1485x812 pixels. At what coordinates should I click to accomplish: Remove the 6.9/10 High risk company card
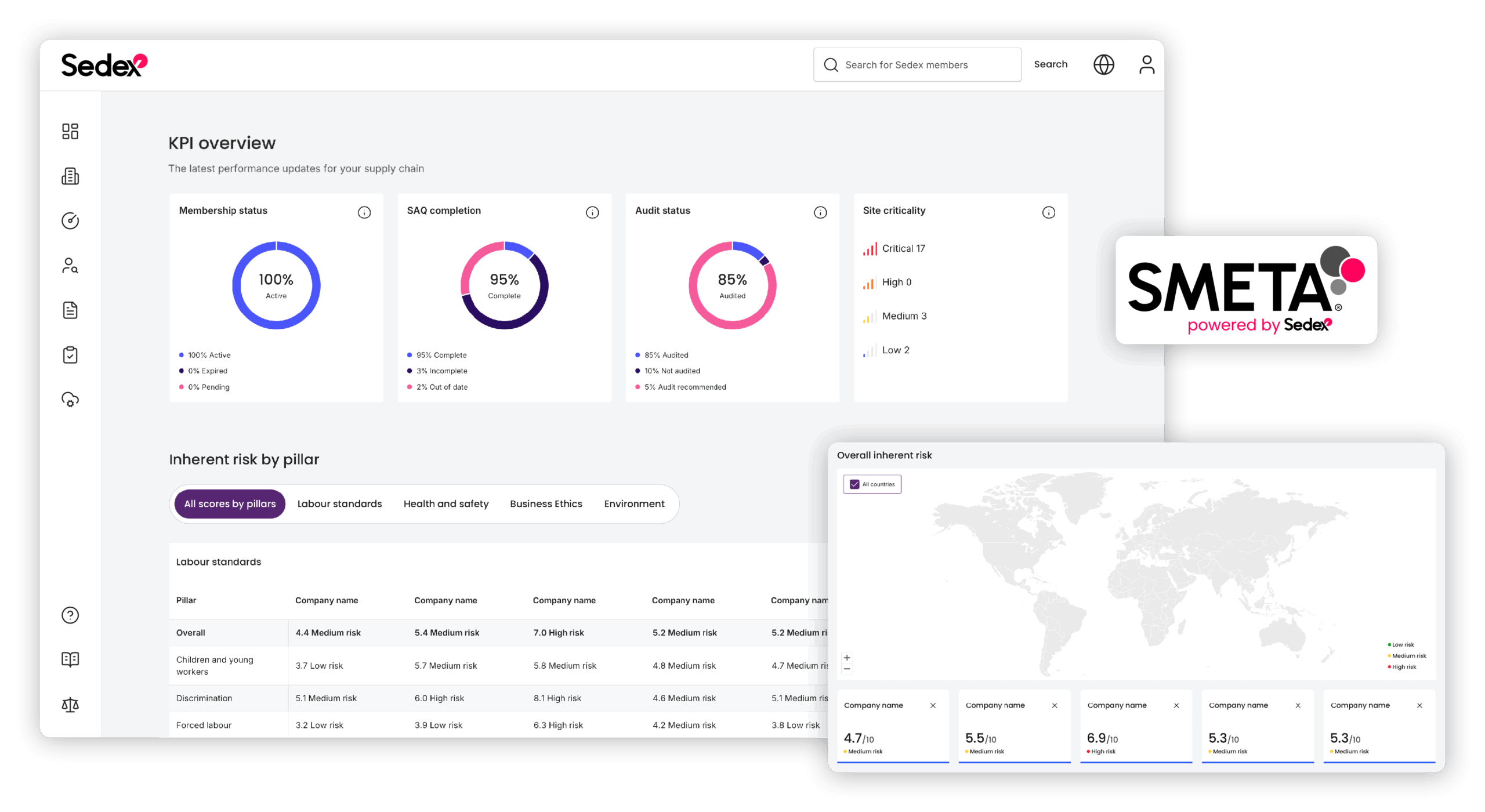[x=1176, y=706]
